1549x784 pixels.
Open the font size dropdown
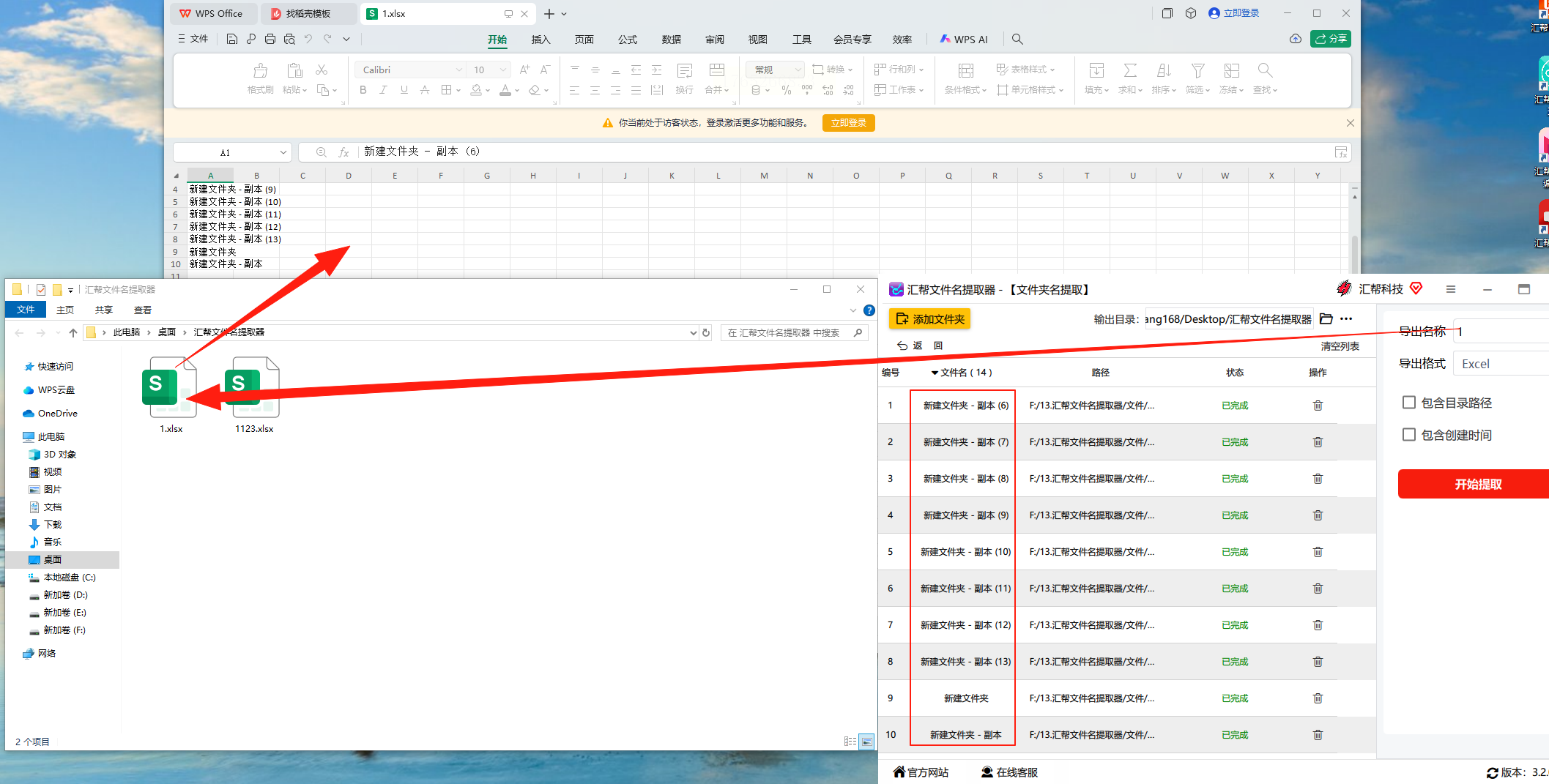[502, 70]
